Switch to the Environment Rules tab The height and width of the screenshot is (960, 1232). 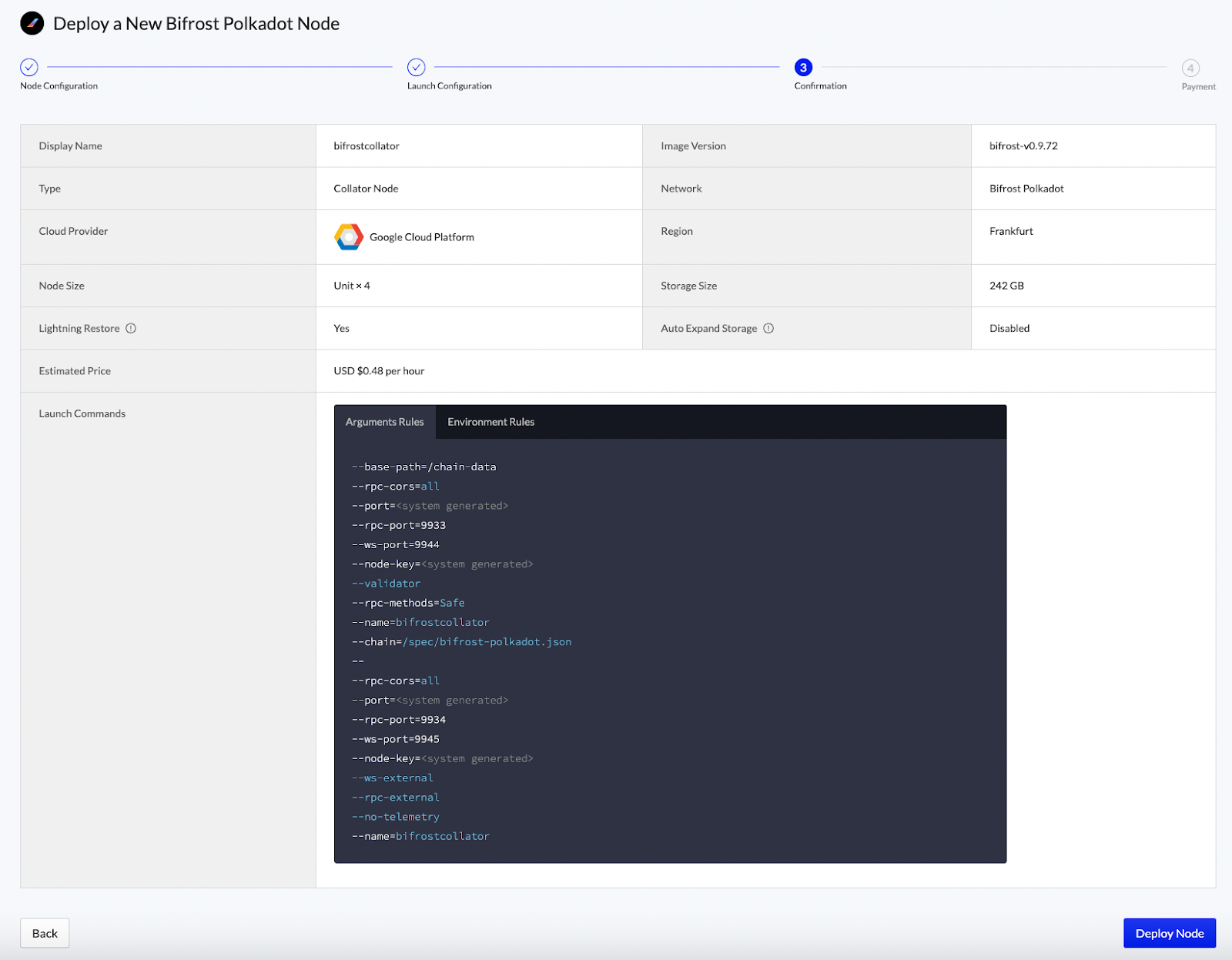coord(490,422)
